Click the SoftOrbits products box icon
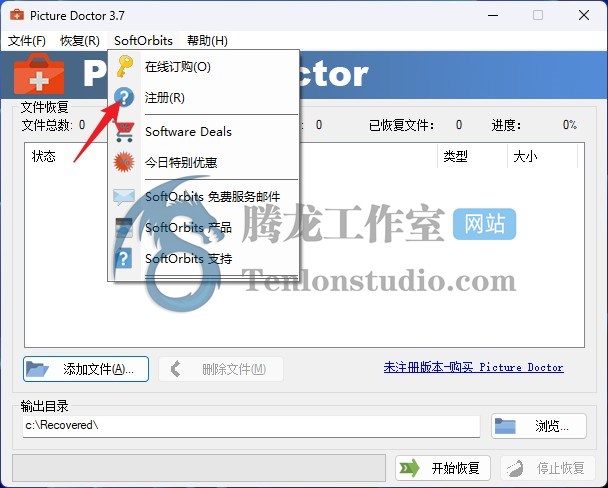The width and height of the screenshot is (608, 488). (x=124, y=228)
